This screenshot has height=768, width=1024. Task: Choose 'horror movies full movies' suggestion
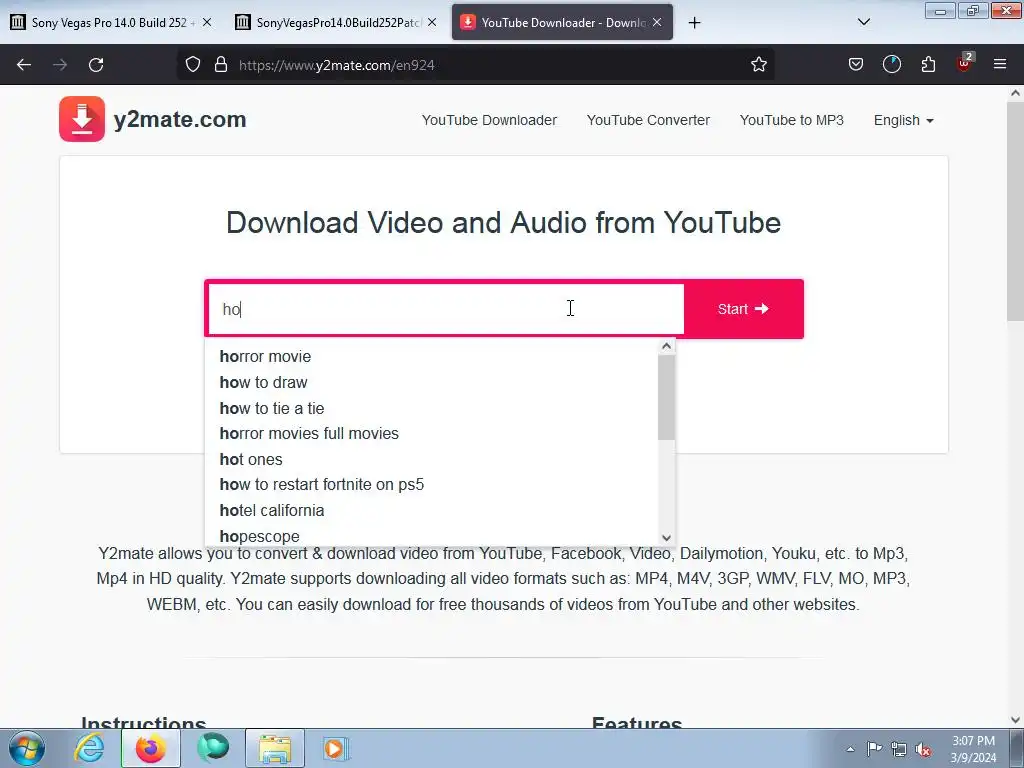(x=431, y=433)
